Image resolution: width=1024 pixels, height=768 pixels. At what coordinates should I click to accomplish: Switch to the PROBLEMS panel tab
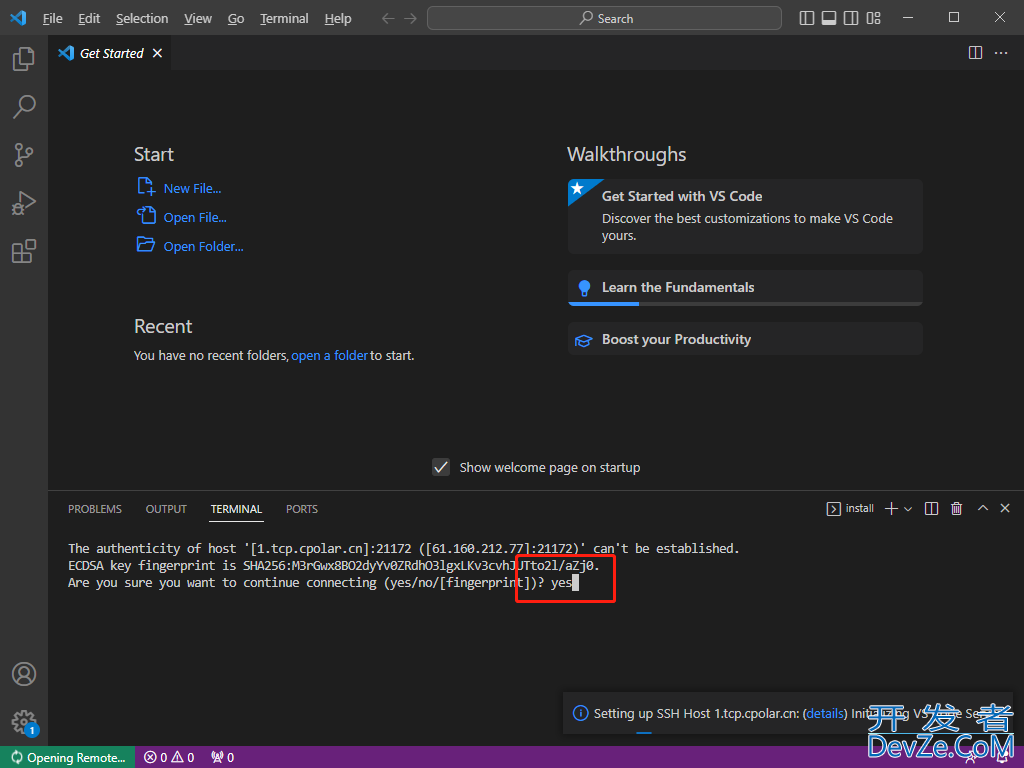pyautogui.click(x=95, y=509)
